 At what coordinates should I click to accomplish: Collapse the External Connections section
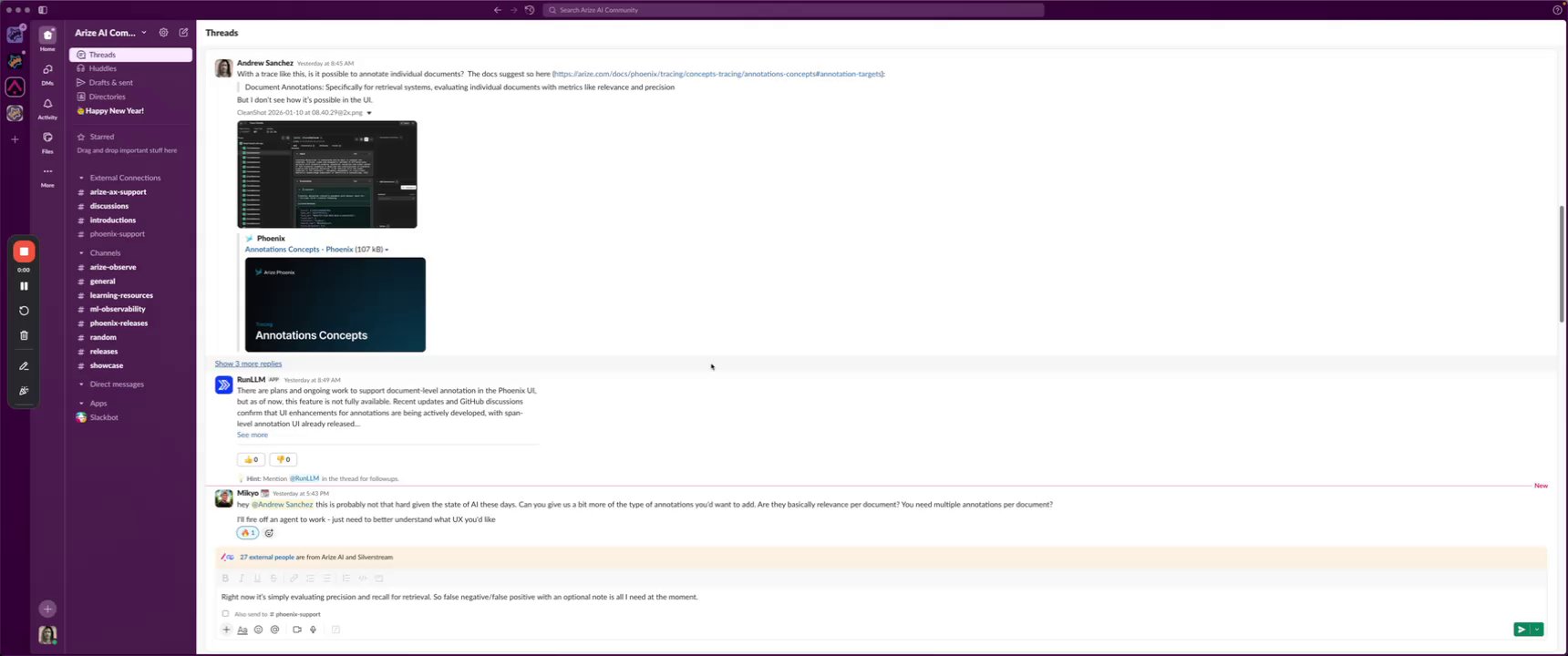coord(81,178)
